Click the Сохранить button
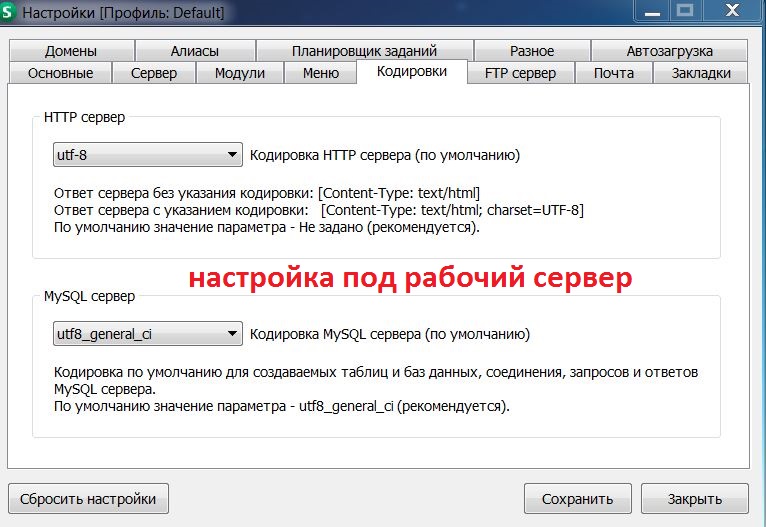The width and height of the screenshot is (766, 527). click(577, 499)
